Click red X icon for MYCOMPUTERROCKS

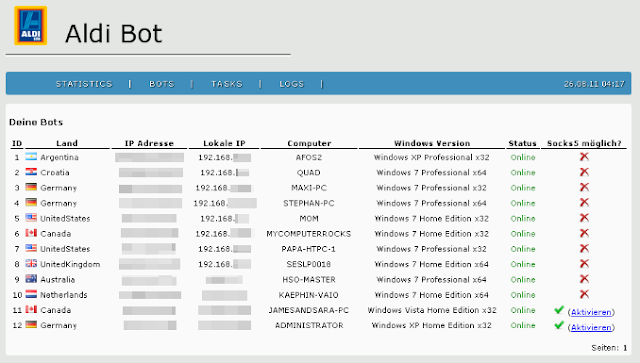tap(584, 233)
